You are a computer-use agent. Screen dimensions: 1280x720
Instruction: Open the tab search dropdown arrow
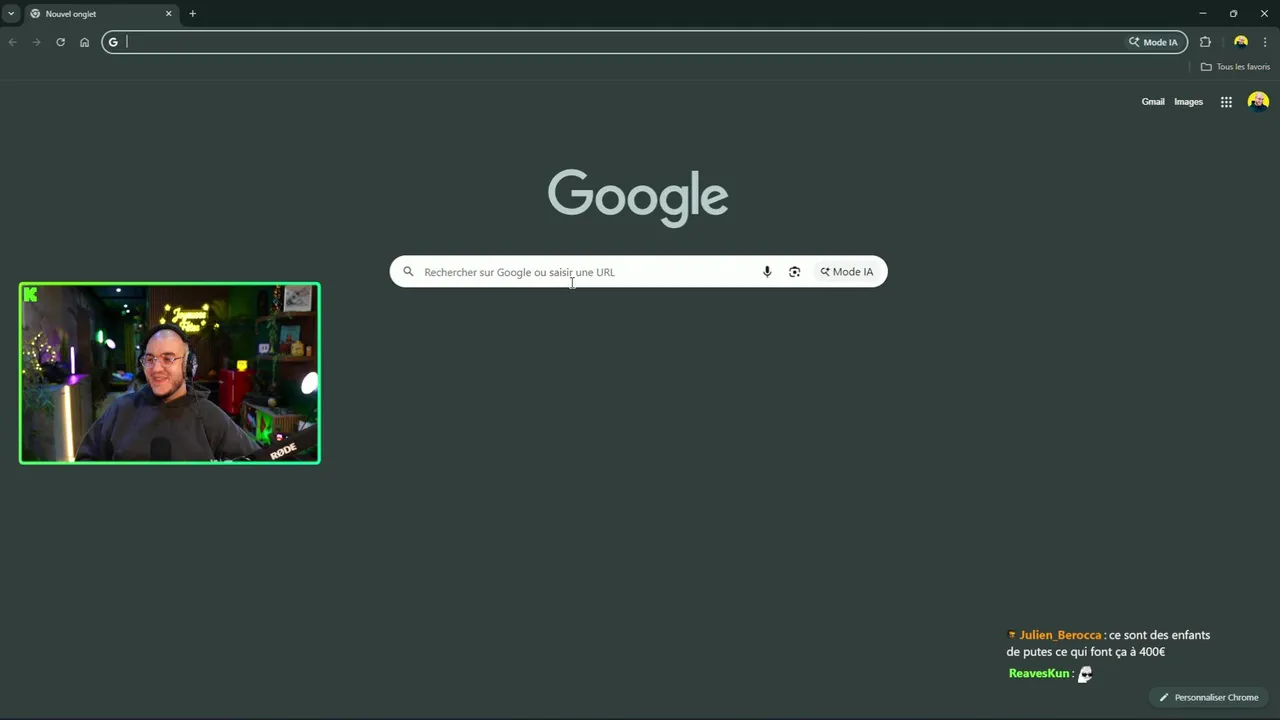(x=11, y=14)
